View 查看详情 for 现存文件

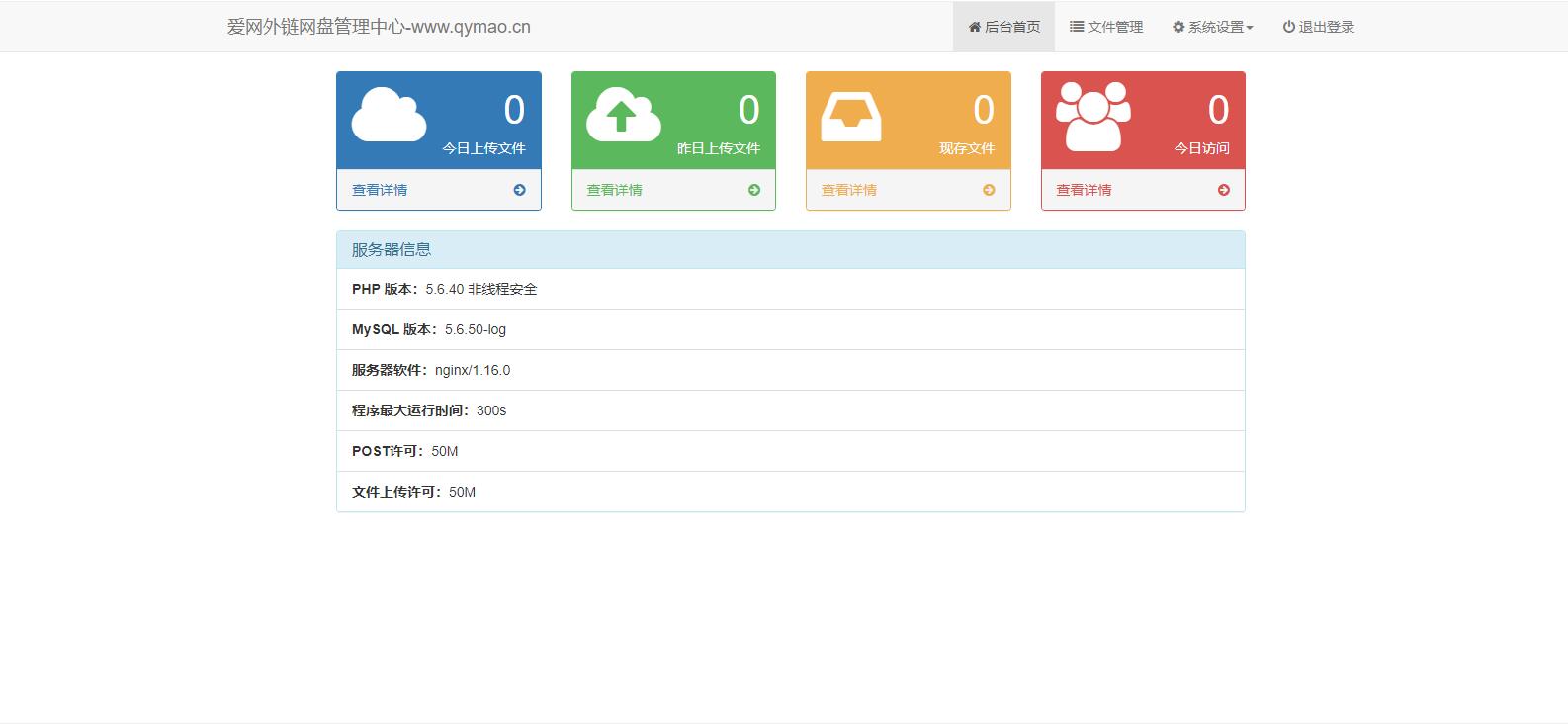pos(848,190)
